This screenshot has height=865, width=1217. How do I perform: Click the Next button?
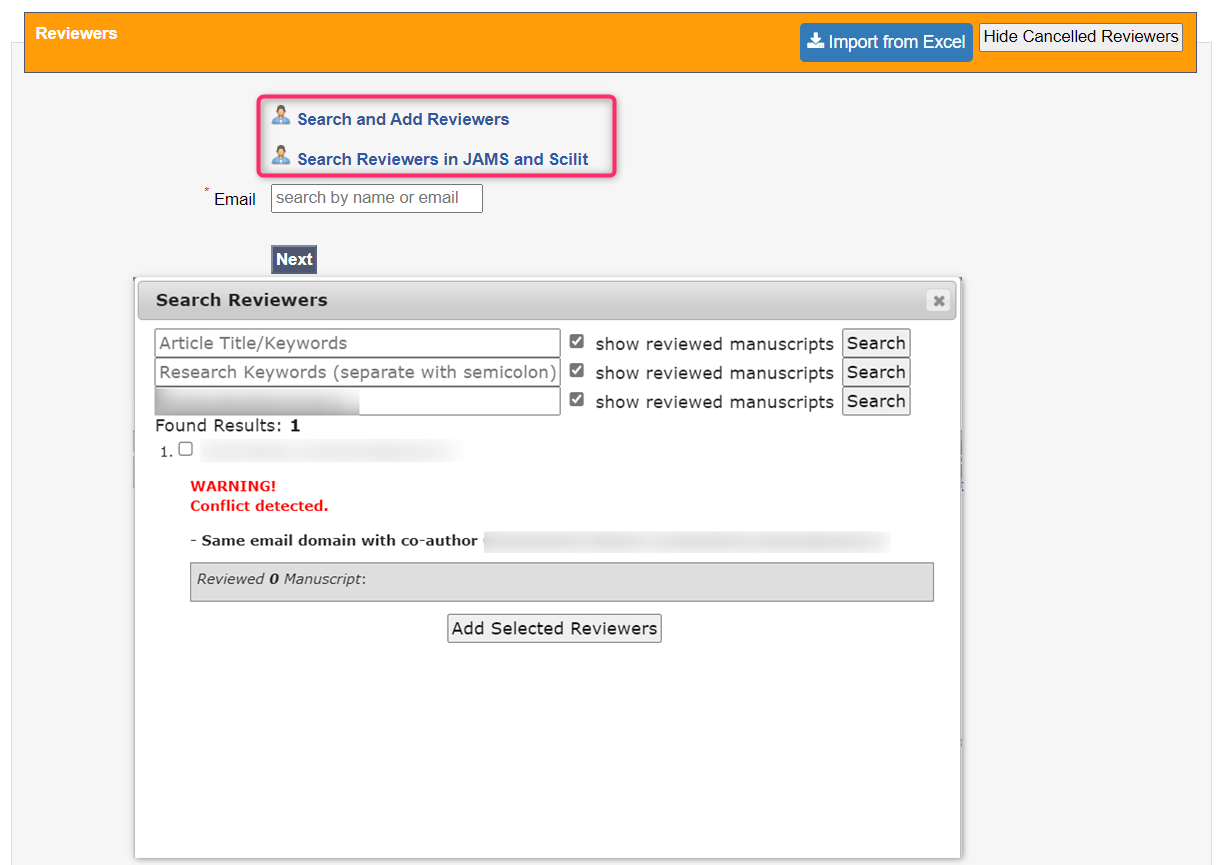tap(294, 259)
